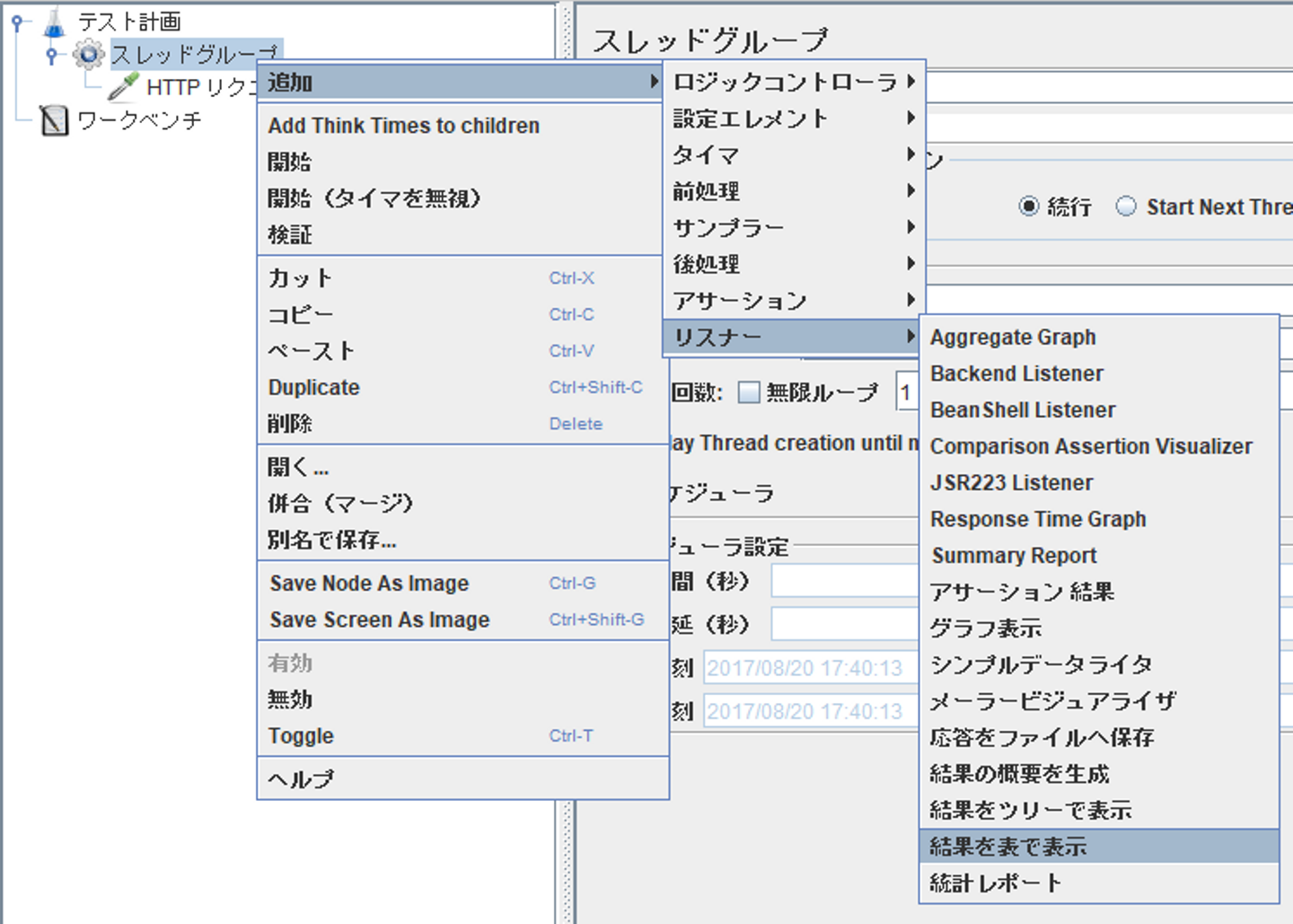This screenshot has width=1293, height=924.
Task: Choose Summary Report from listener list
Action: 1099,555
